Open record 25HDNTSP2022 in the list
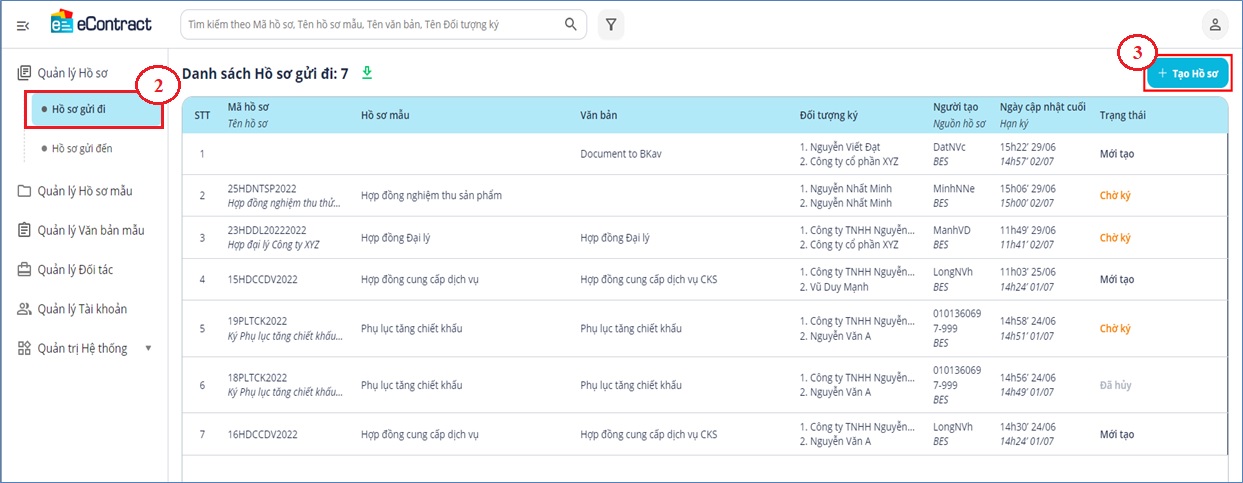1243x483 pixels. 262,188
